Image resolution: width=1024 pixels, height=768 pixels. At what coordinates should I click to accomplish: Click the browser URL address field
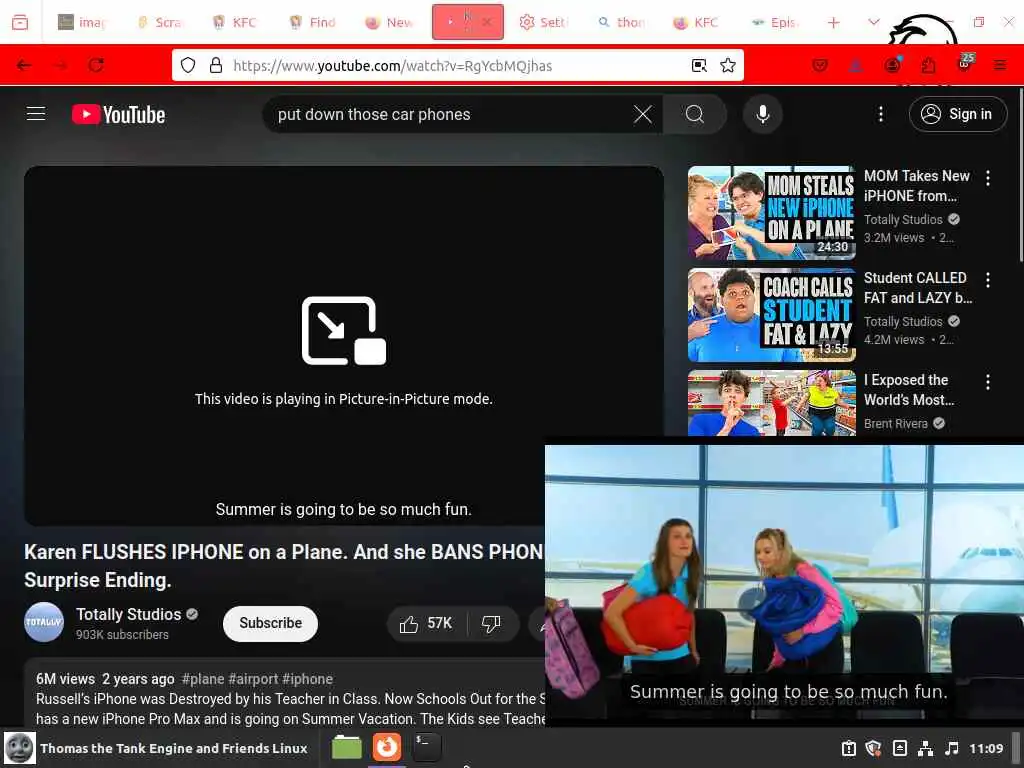457,65
